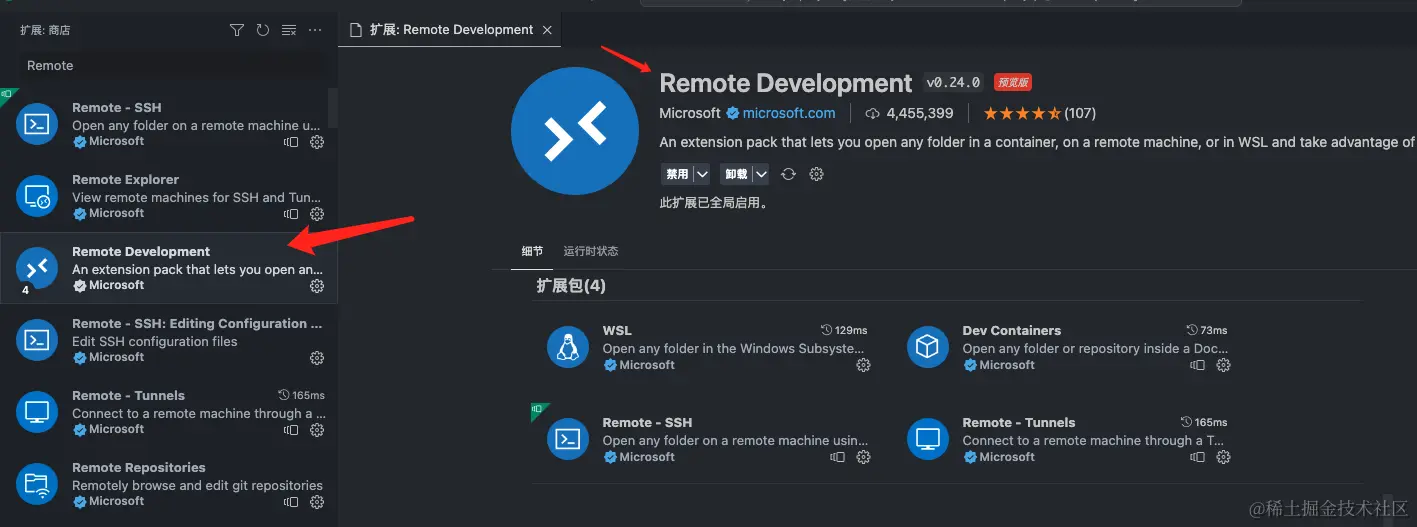Click the star rating (107) reviews
The image size is (1417, 527).
tap(1040, 113)
